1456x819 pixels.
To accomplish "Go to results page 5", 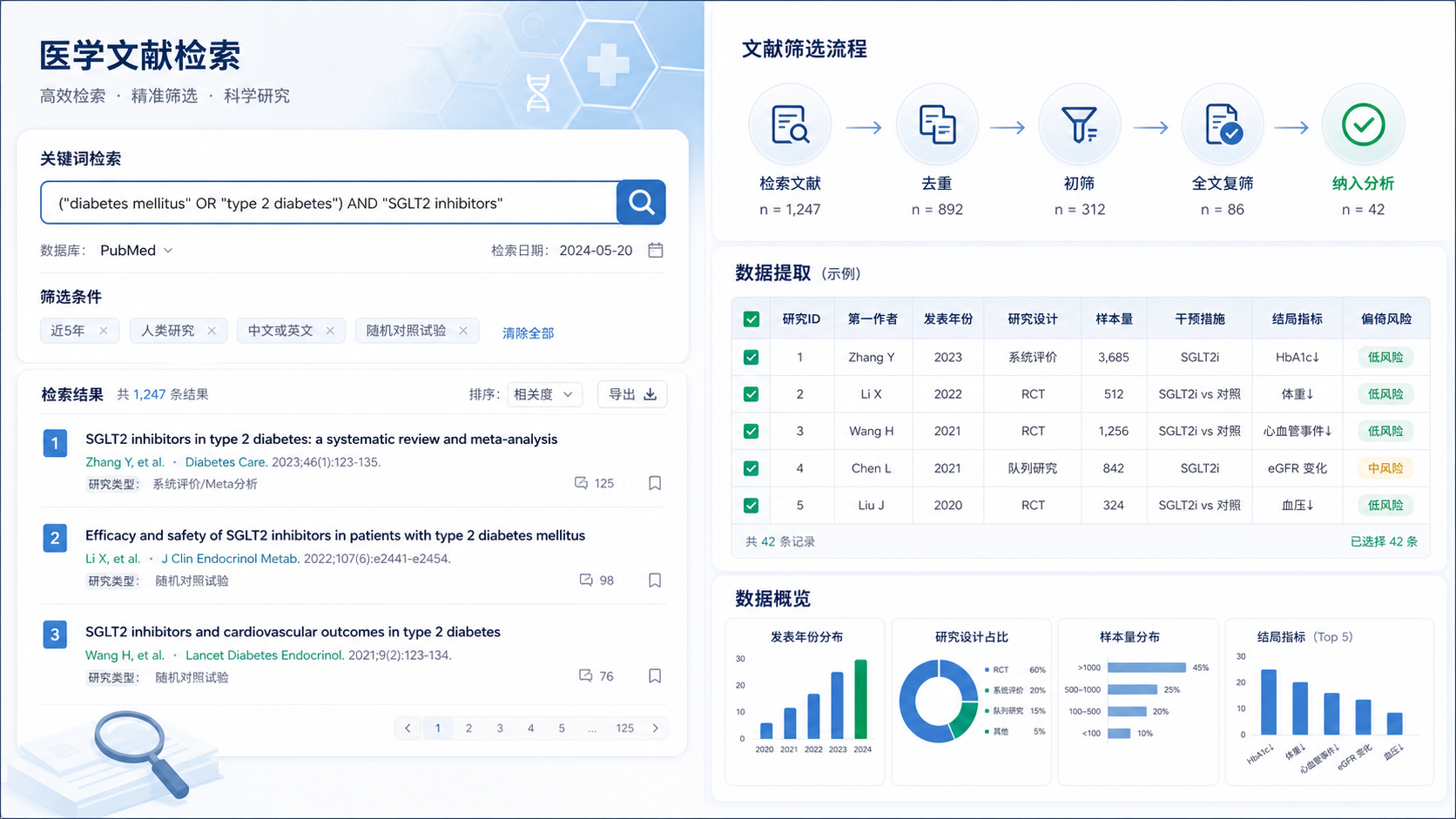I will click(x=562, y=728).
